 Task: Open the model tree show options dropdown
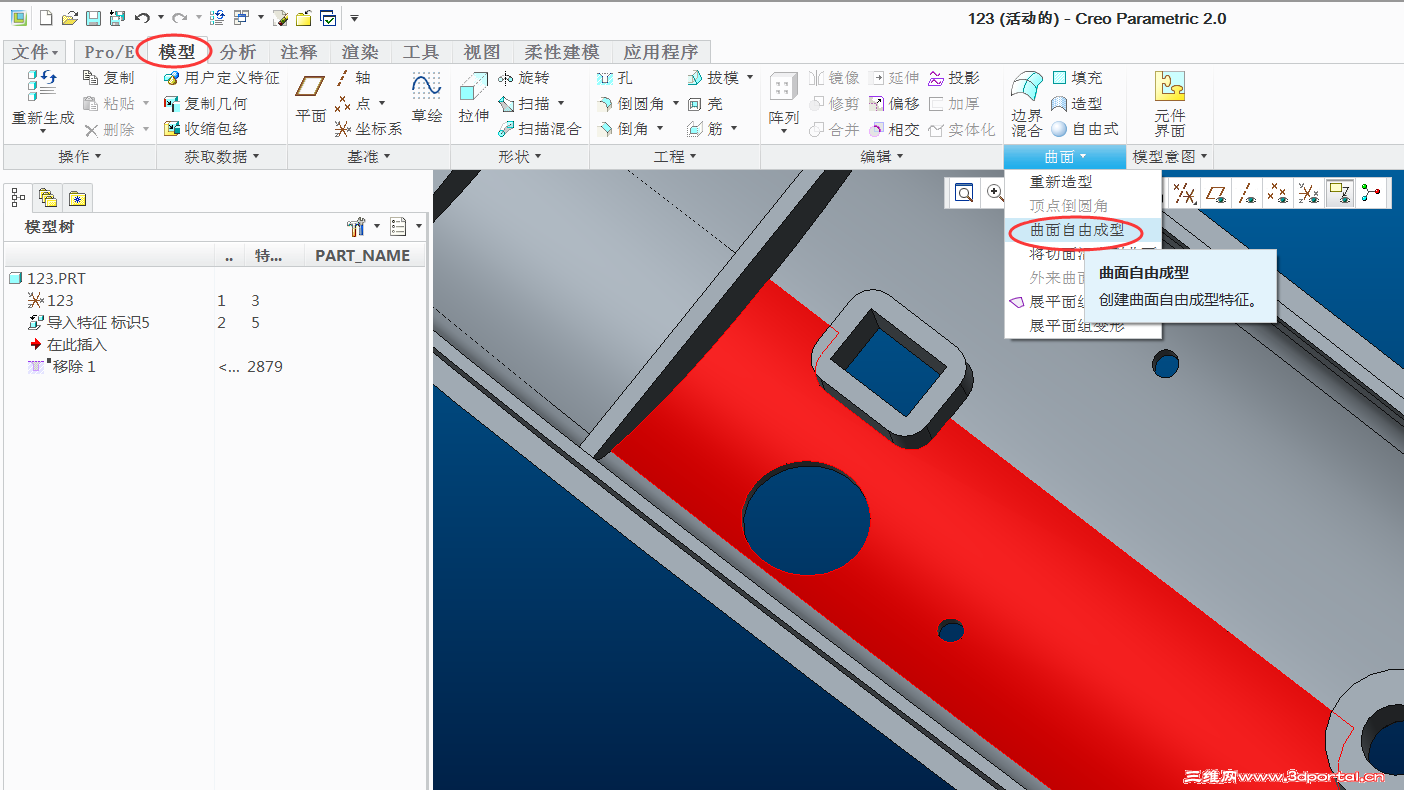point(404,227)
